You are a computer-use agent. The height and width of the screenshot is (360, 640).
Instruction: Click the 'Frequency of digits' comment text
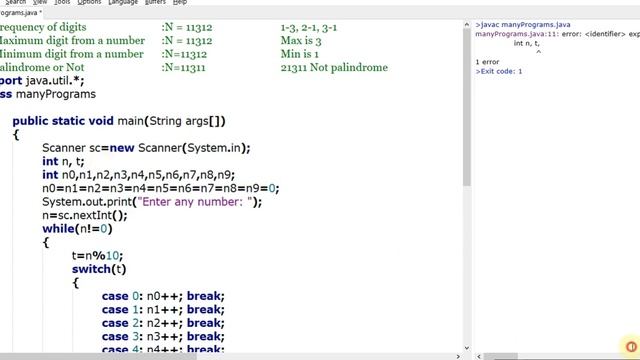tap(43, 27)
